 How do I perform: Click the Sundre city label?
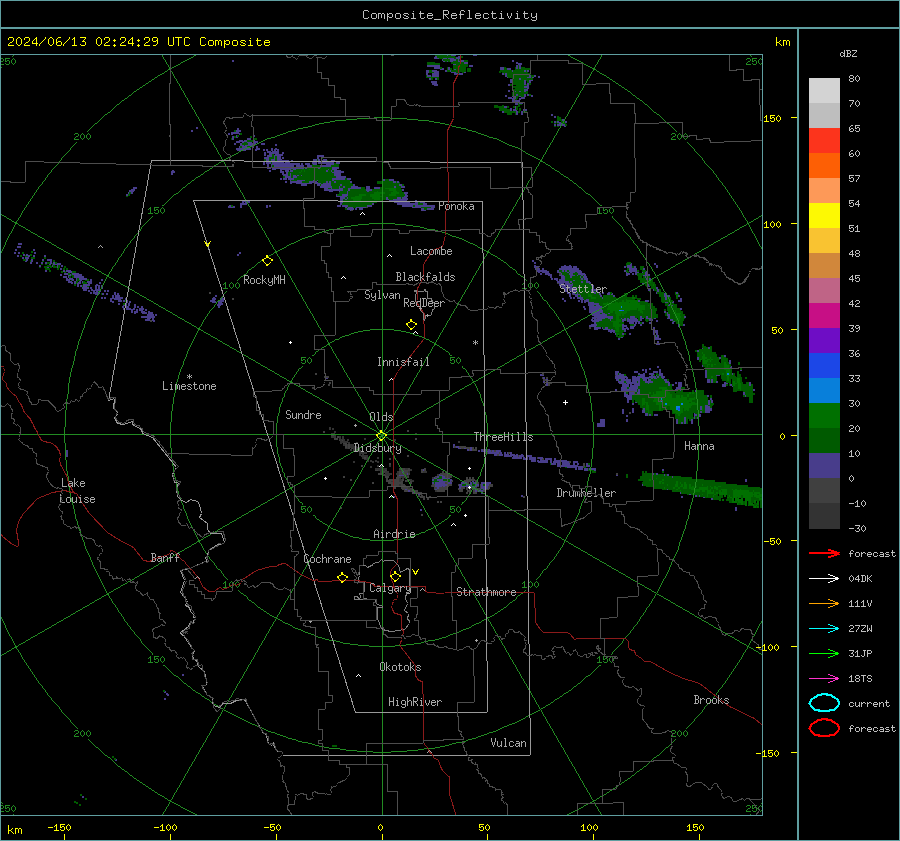click(x=303, y=414)
